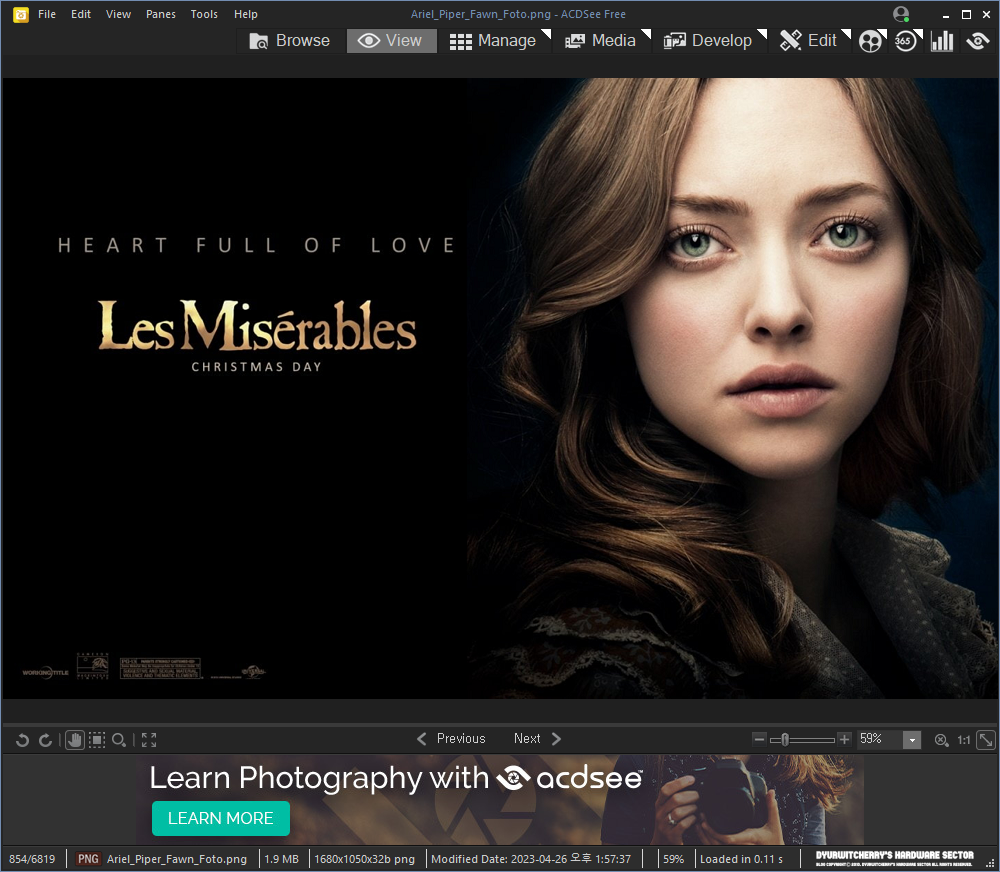Click the zoom out minus button

point(759,739)
